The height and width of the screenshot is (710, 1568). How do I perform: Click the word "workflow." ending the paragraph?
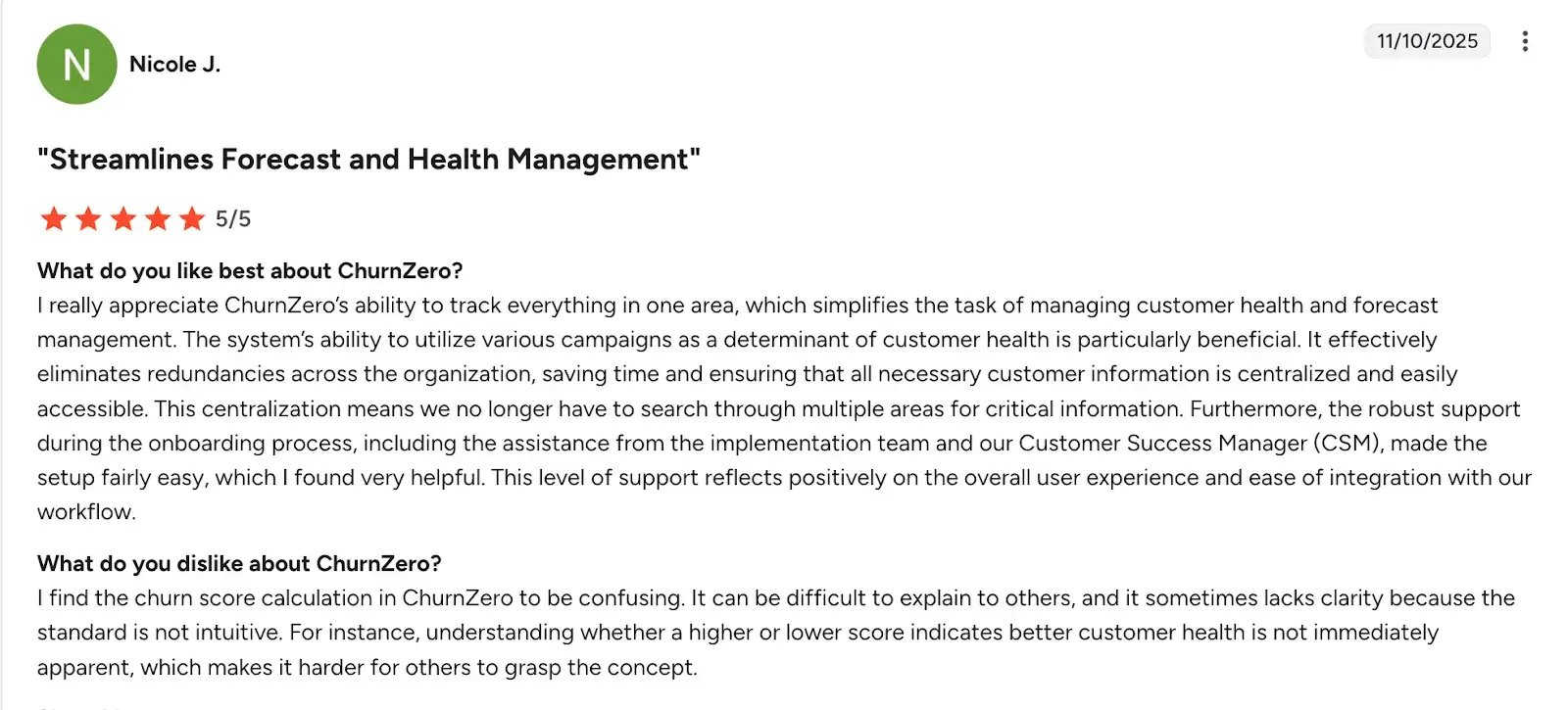pos(86,512)
